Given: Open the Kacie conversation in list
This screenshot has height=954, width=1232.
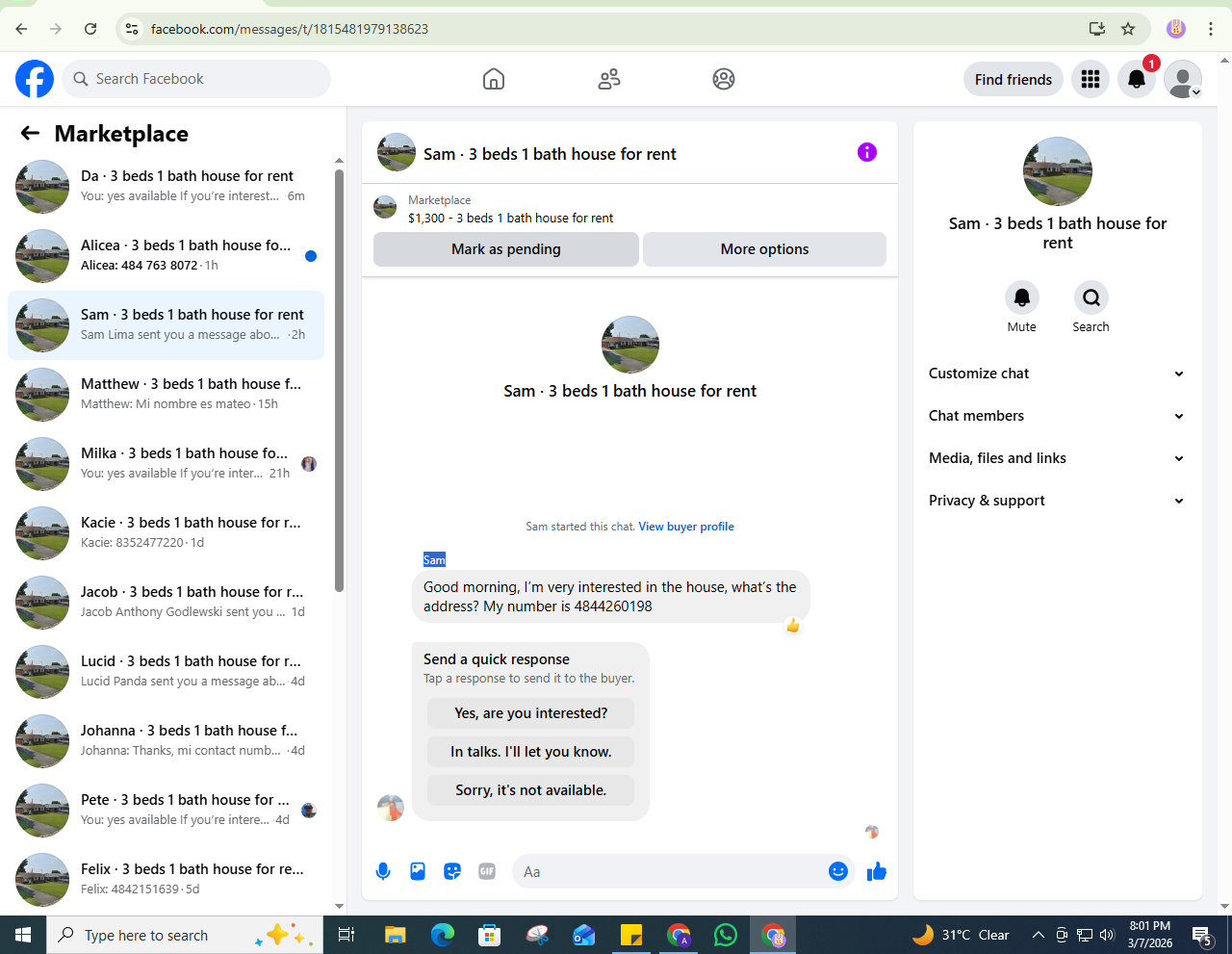Looking at the screenshot, I should 167,533.
